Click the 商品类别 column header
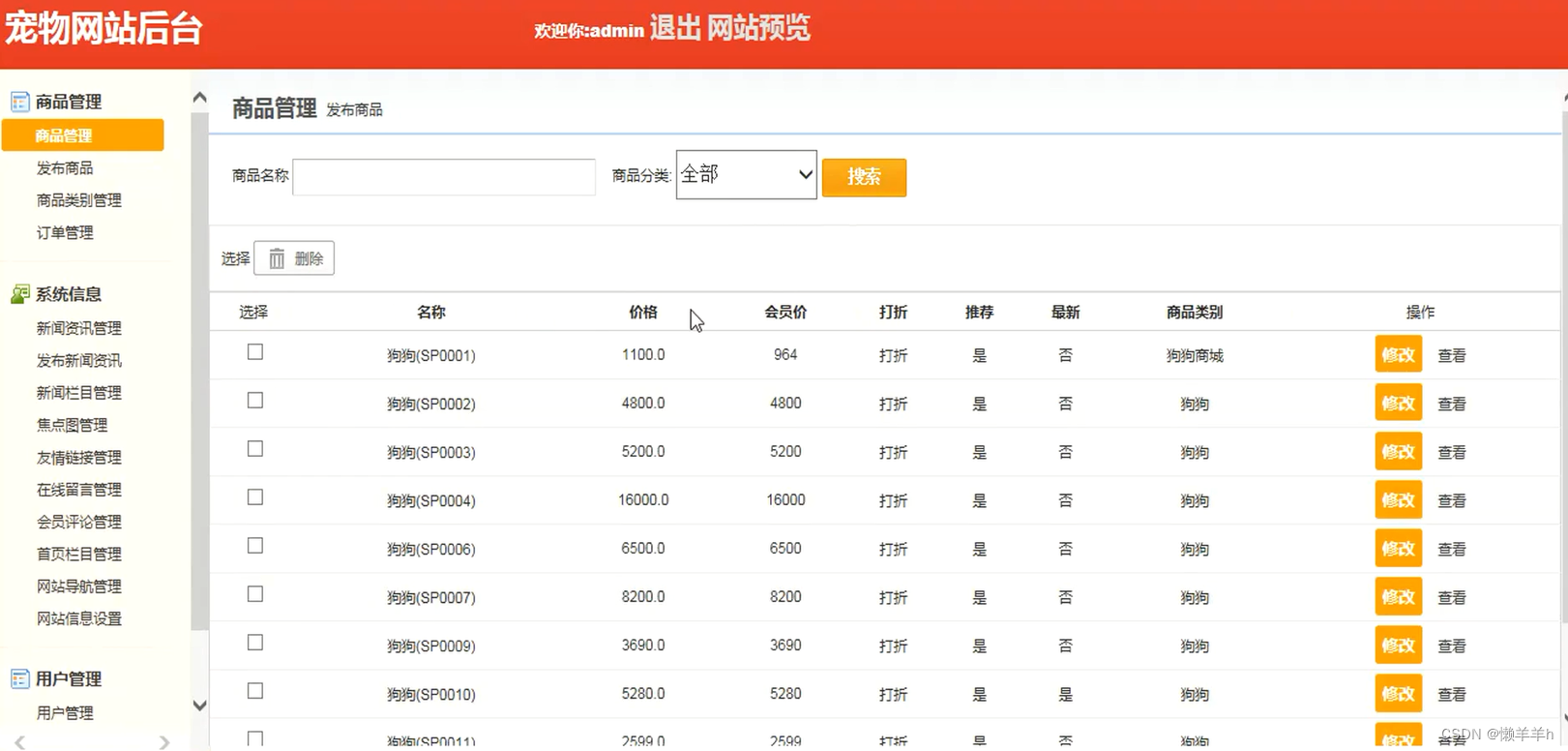Viewport: 1568px width, 751px height. [x=1195, y=312]
